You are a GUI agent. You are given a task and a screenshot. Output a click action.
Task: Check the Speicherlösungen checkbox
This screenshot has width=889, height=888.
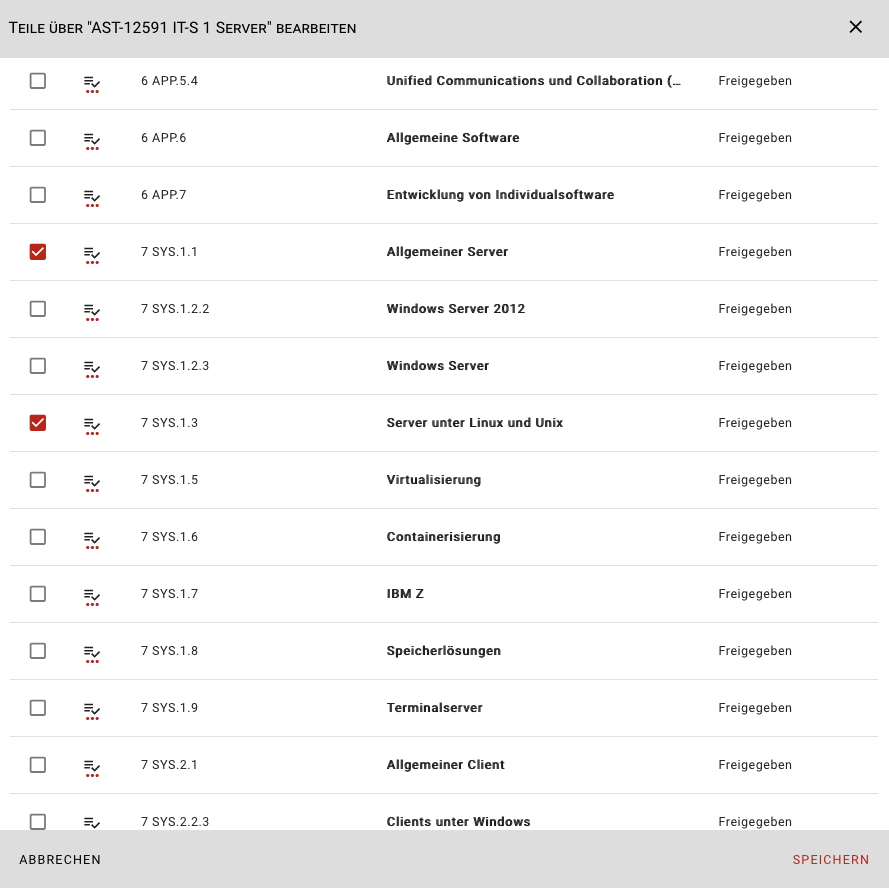point(38,651)
